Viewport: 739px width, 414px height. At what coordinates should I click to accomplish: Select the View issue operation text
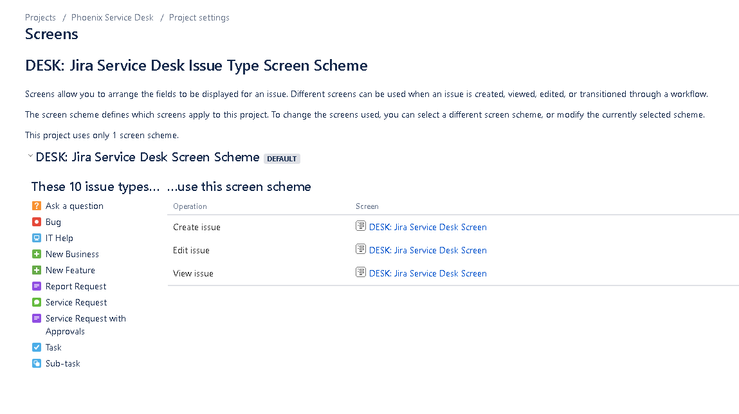193,273
